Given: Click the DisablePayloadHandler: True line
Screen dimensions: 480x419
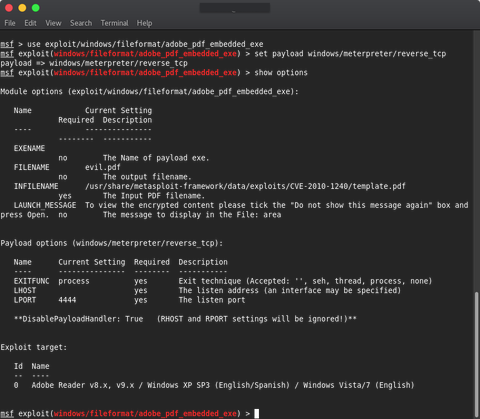Looking at the screenshot, I should 185,319.
